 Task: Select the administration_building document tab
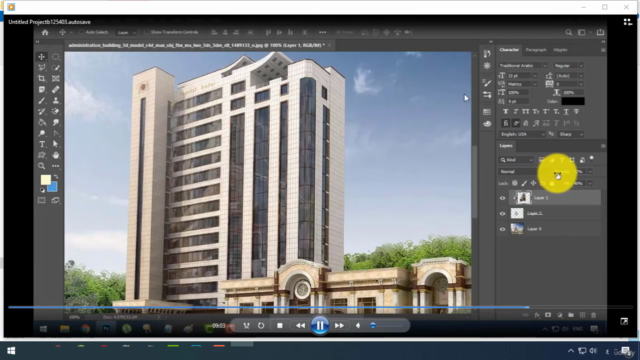(197, 45)
